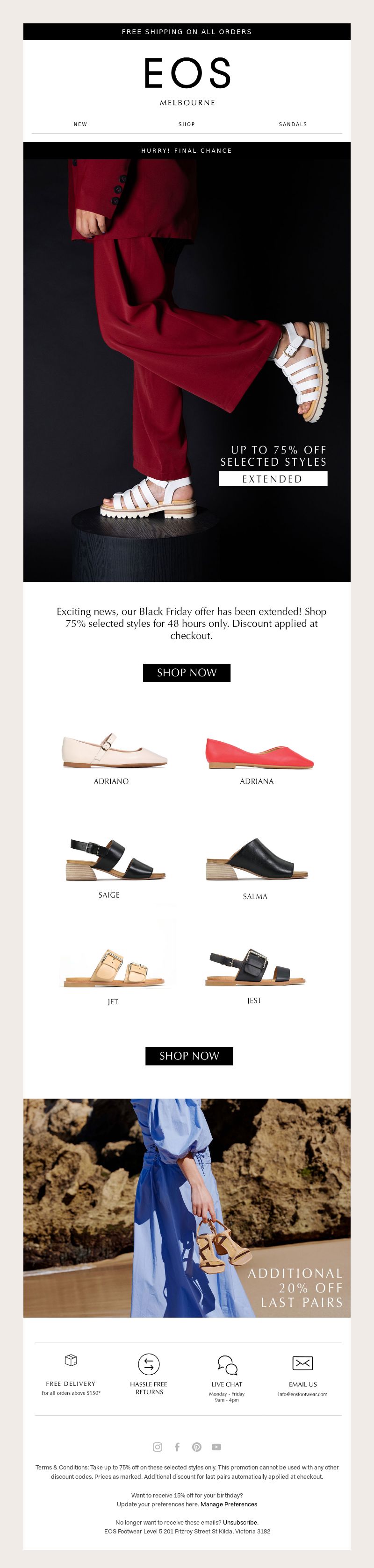Click the Hassle Free Returns arrows icon

[x=149, y=1363]
